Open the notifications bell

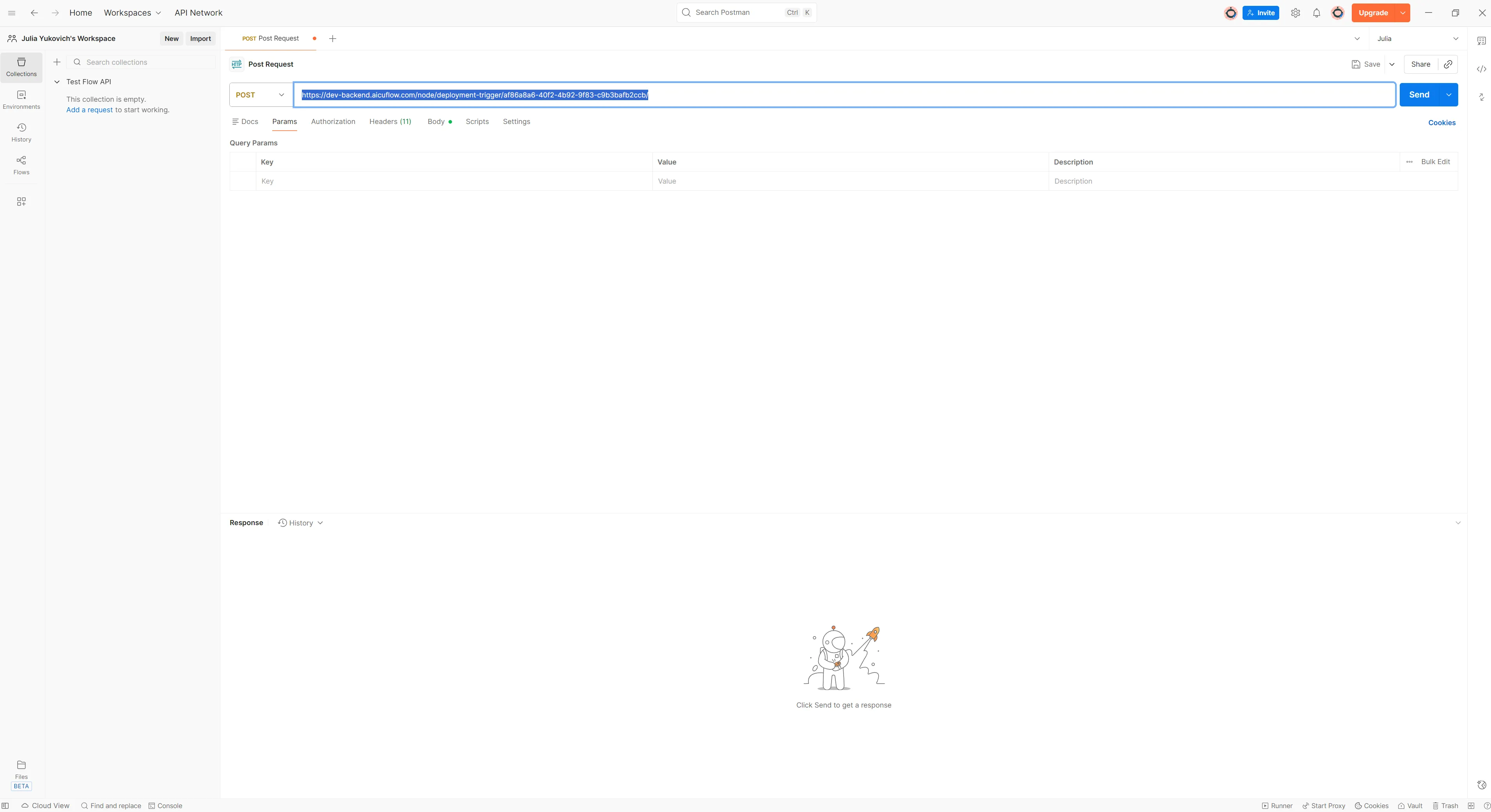tap(1316, 13)
